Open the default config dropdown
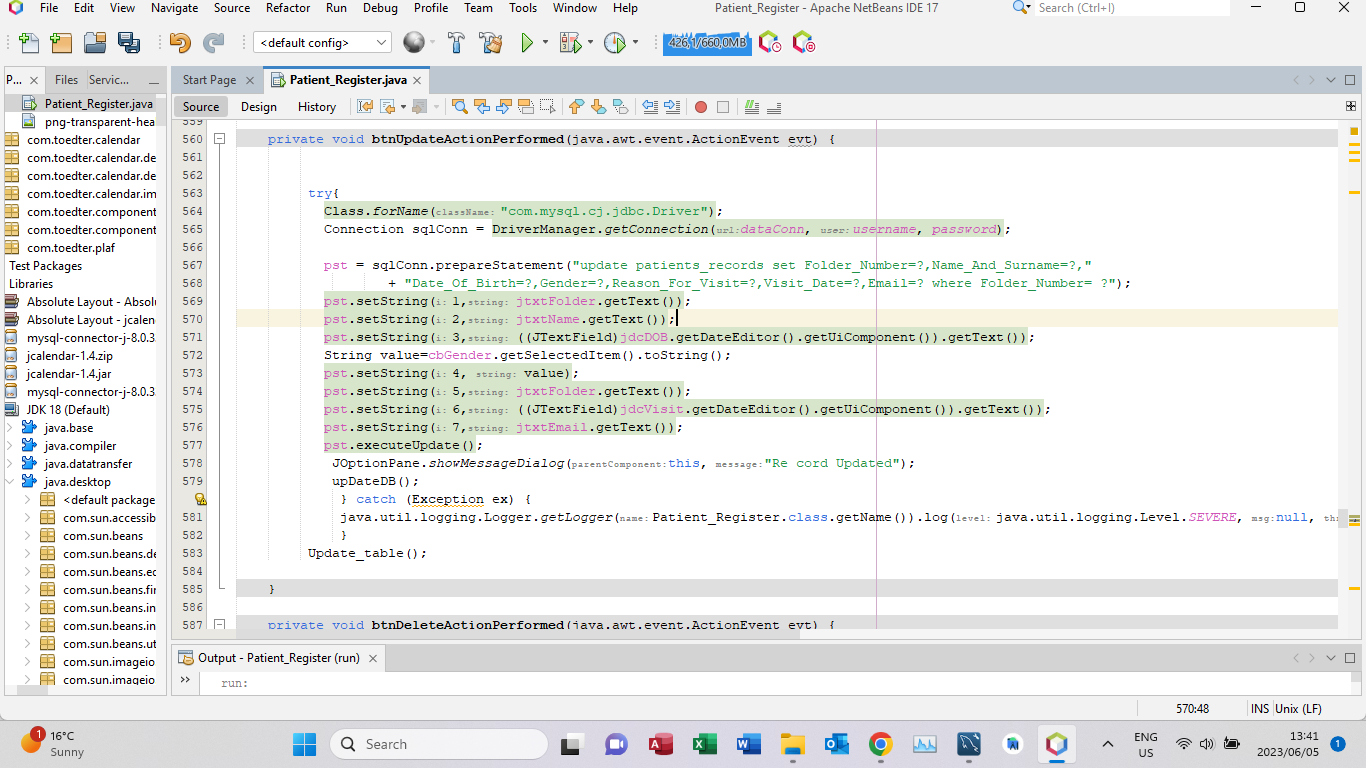Image resolution: width=1366 pixels, height=768 pixels. [x=324, y=42]
